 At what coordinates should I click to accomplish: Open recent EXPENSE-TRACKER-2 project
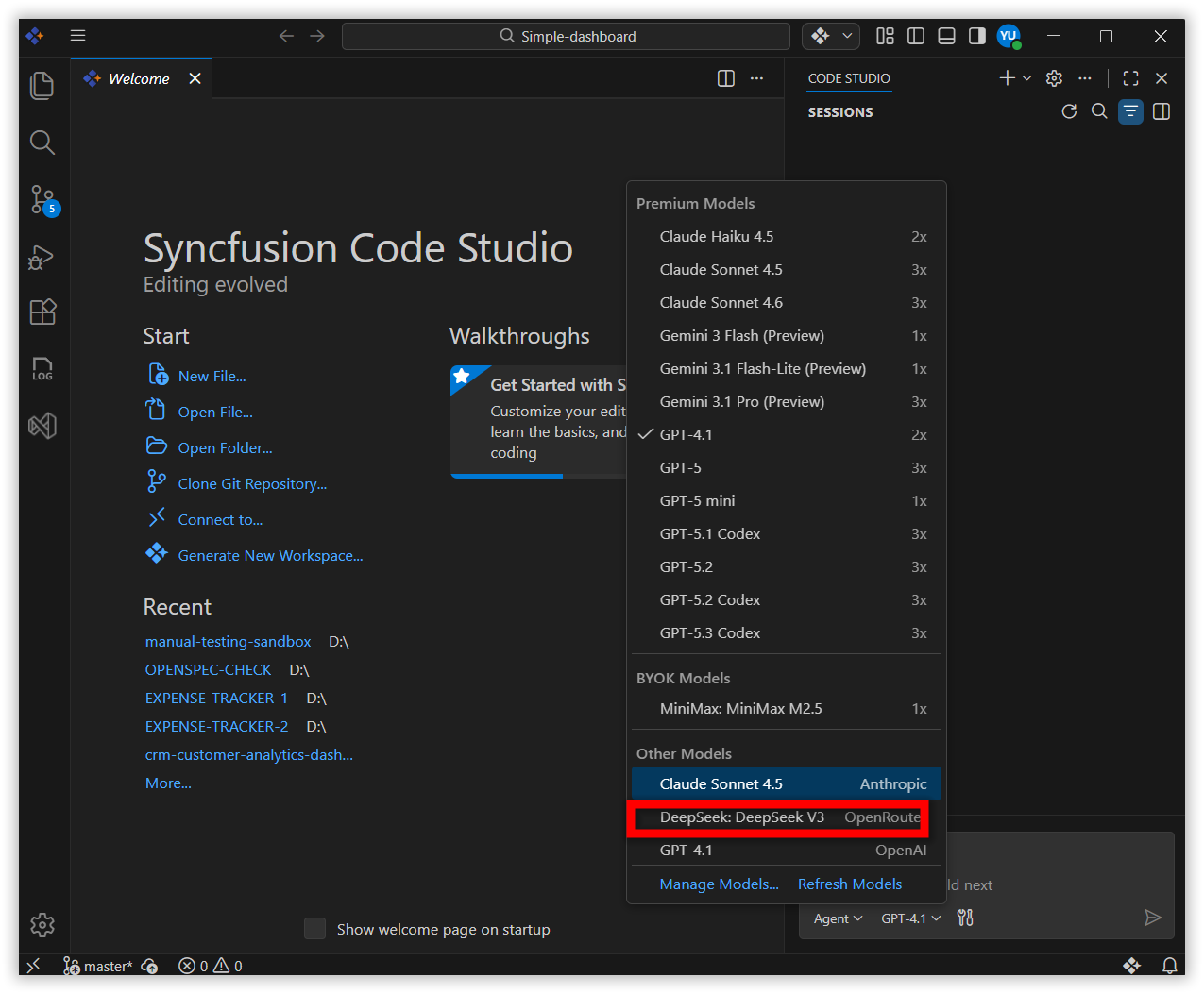coord(216,727)
